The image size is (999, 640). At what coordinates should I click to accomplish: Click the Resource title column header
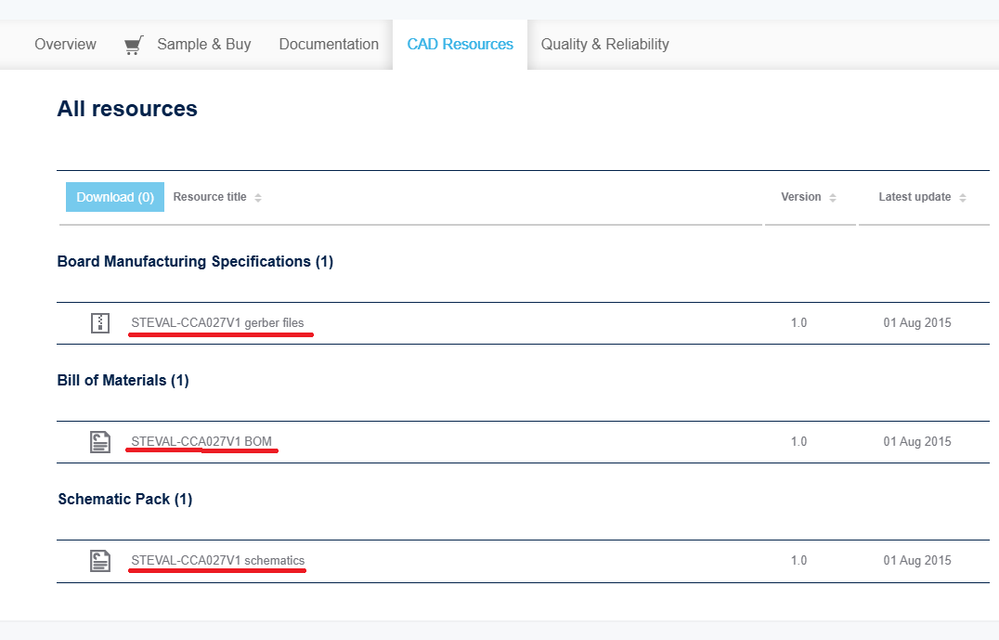209,197
